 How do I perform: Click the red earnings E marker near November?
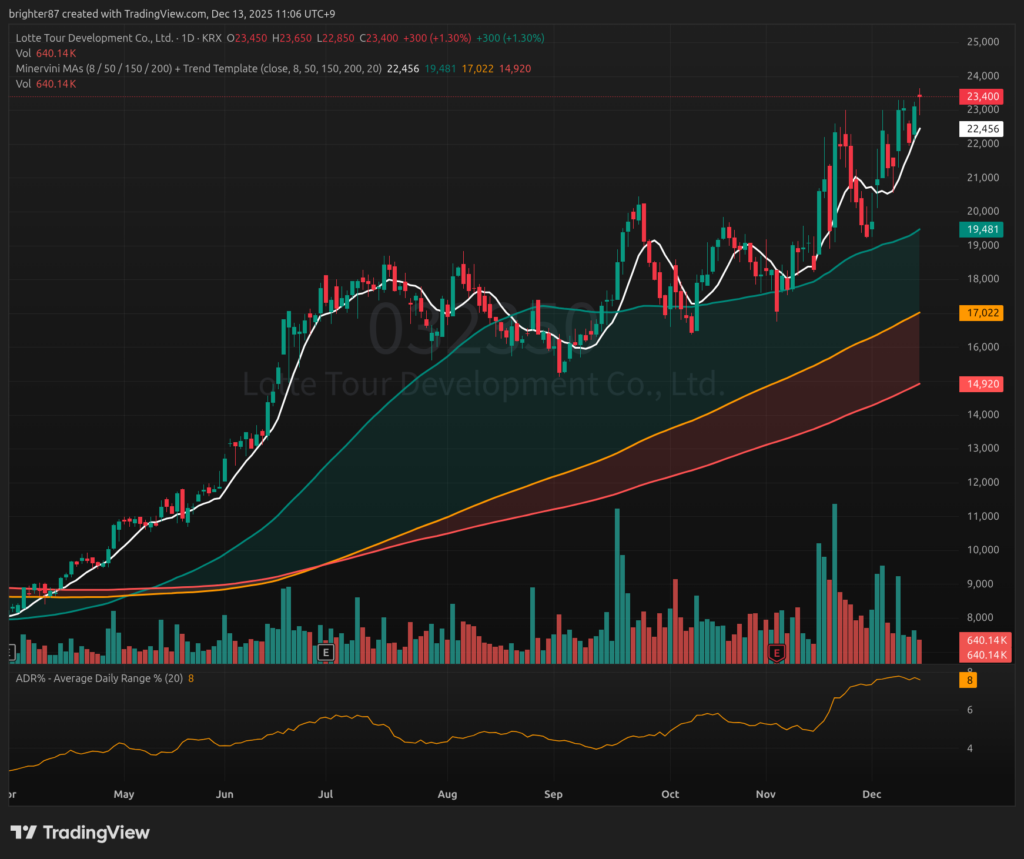[x=776, y=652]
